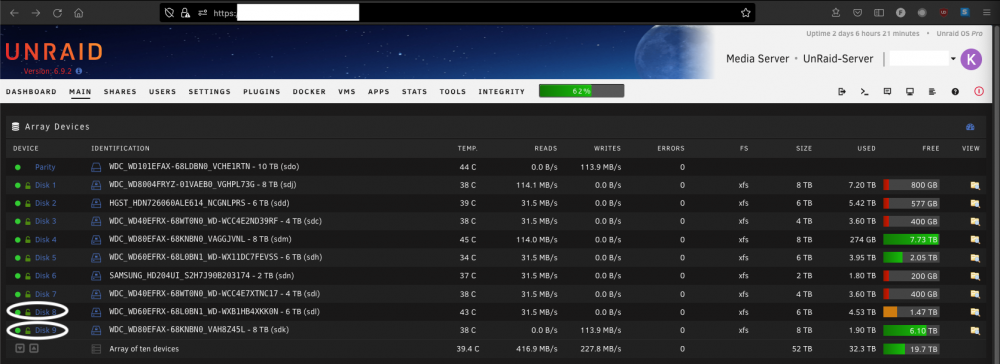Open the Disk 9 device link
1000x364 pixels.
45,330
